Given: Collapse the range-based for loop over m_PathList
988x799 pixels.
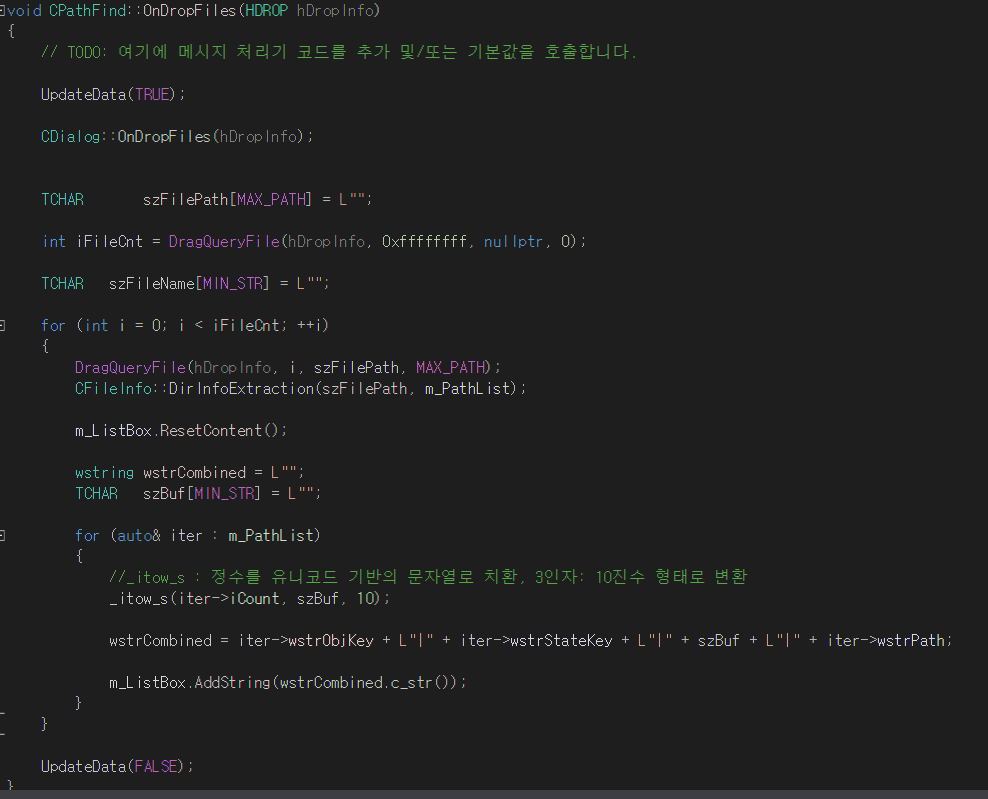Looking at the screenshot, I should click(x=2, y=536).
